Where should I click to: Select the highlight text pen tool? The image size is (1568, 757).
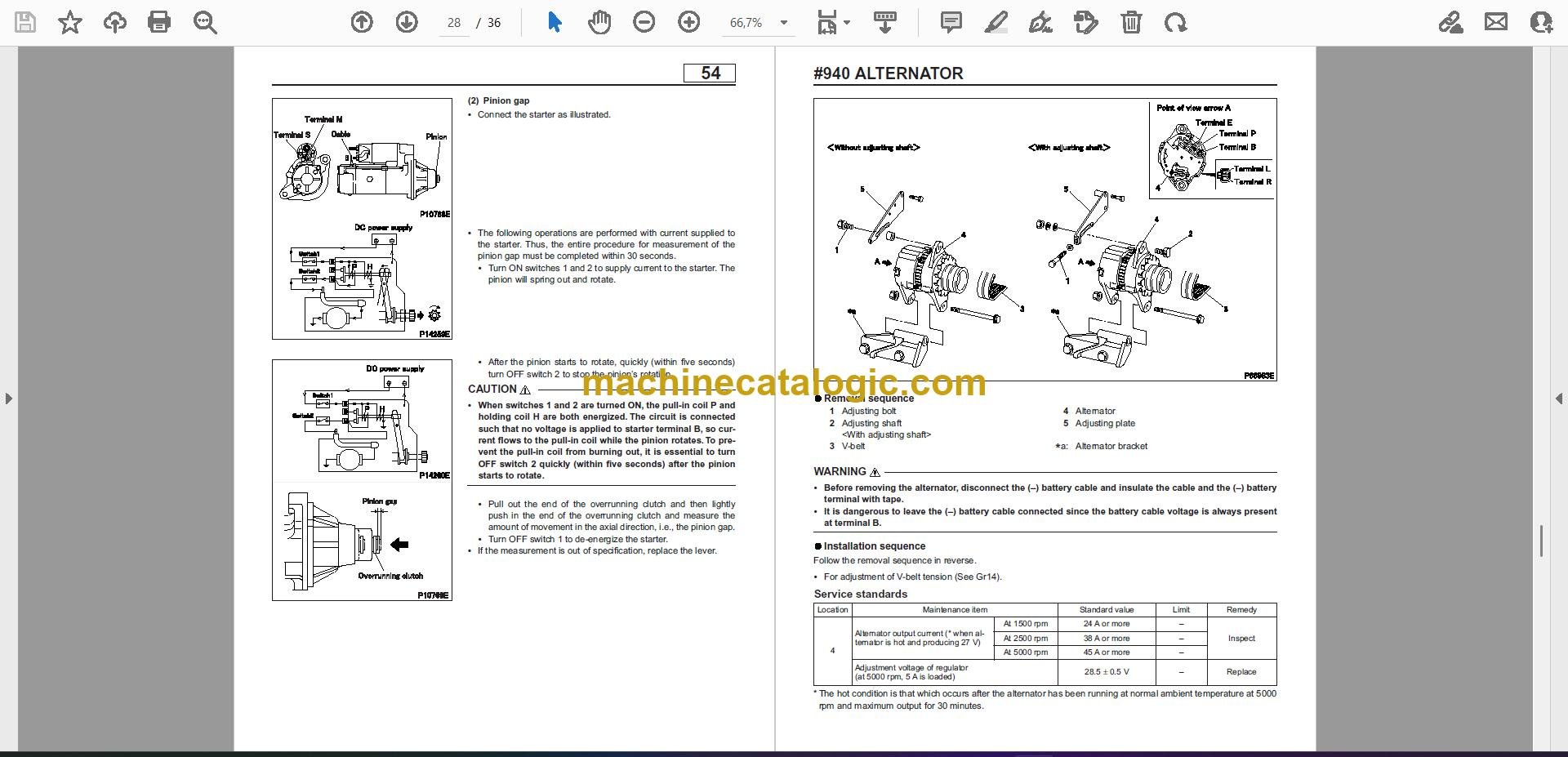pos(996,22)
